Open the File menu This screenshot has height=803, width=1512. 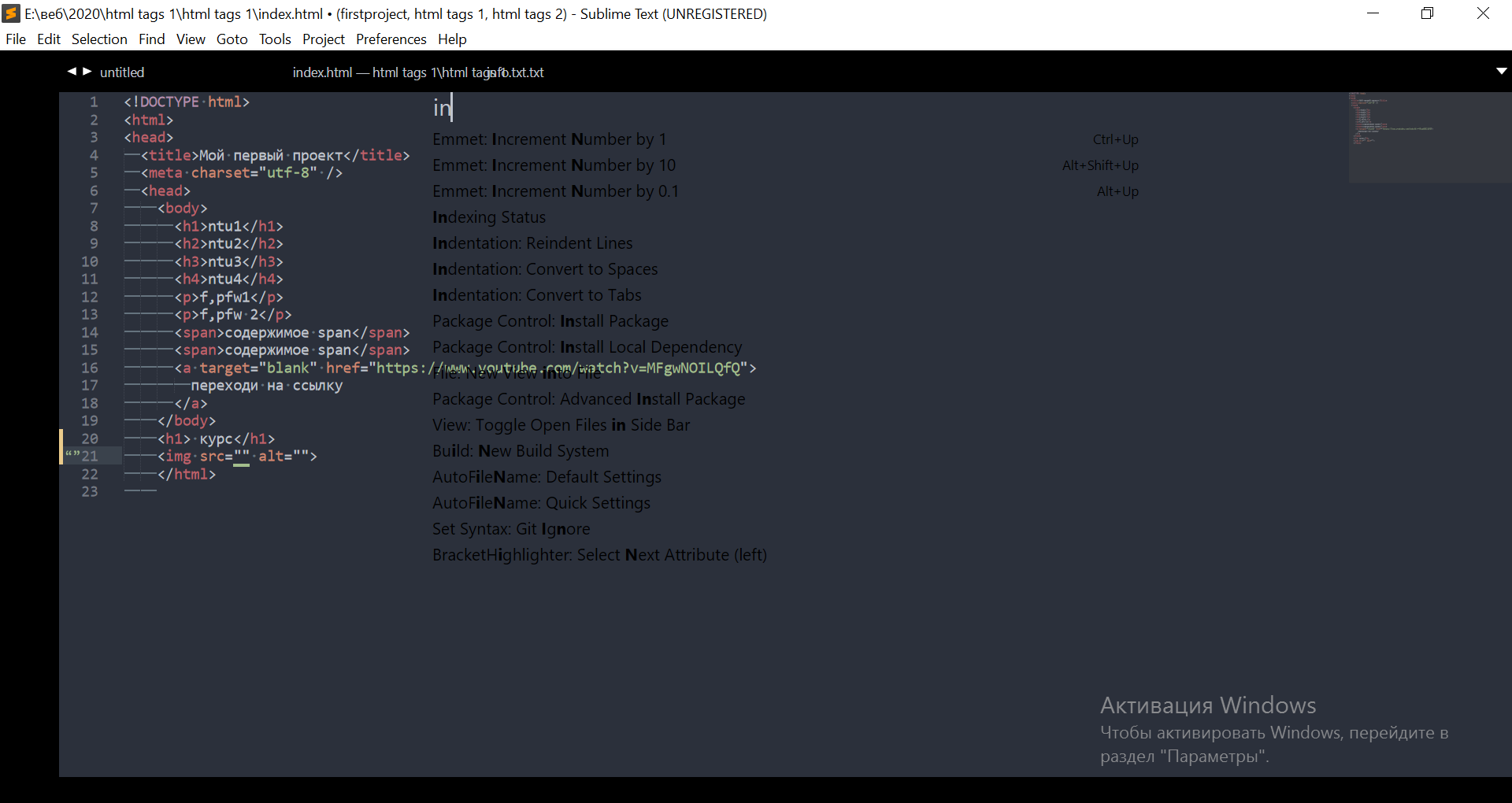click(16, 39)
